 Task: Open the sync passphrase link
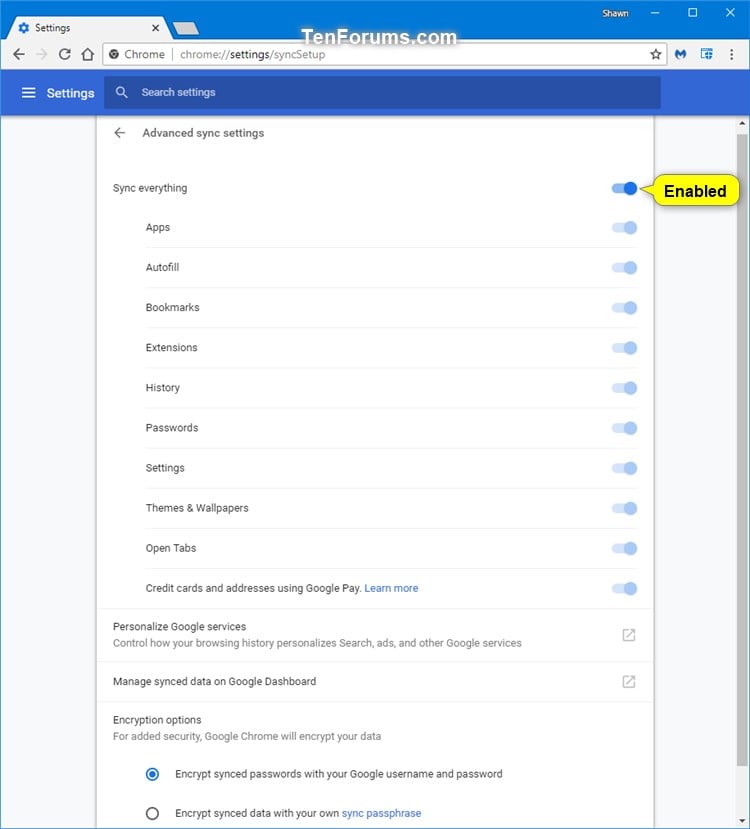coord(382,813)
